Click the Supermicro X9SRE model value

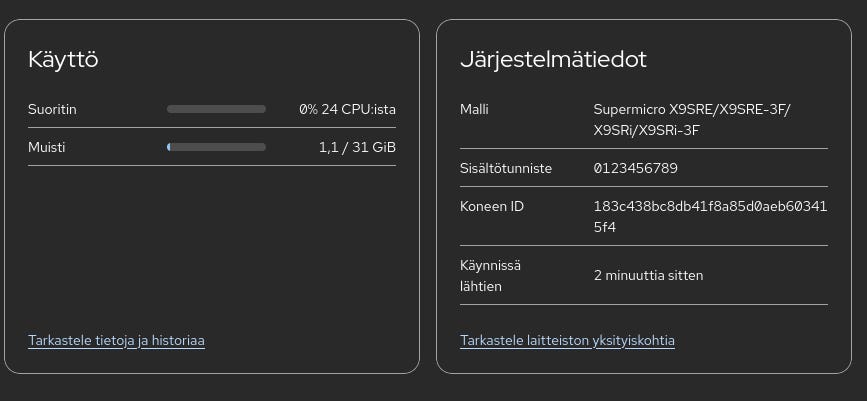(x=691, y=119)
